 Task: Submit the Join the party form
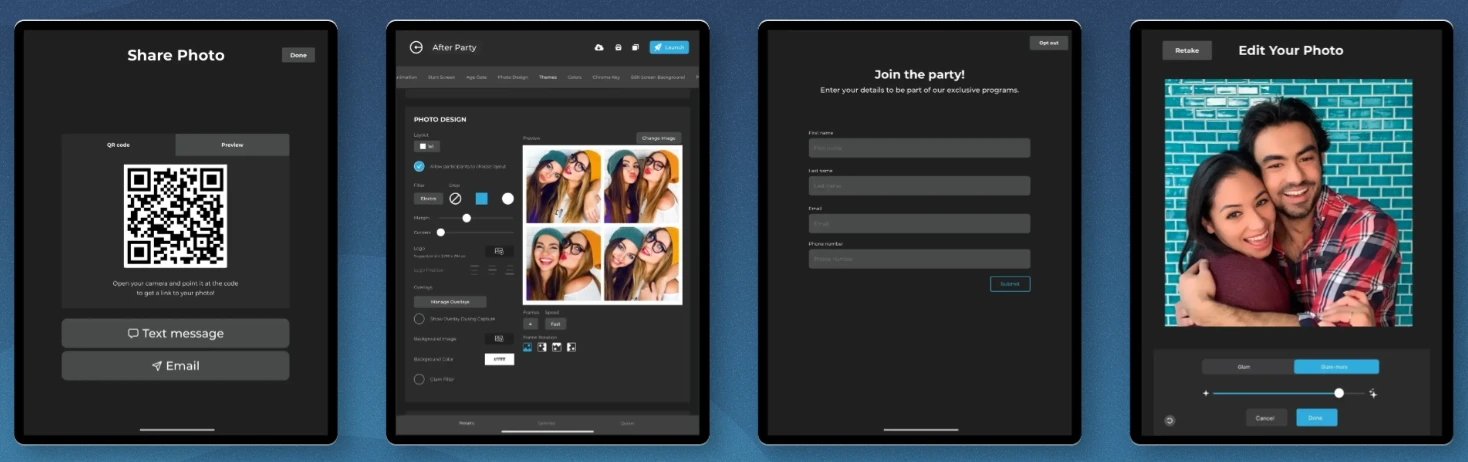click(x=1010, y=284)
